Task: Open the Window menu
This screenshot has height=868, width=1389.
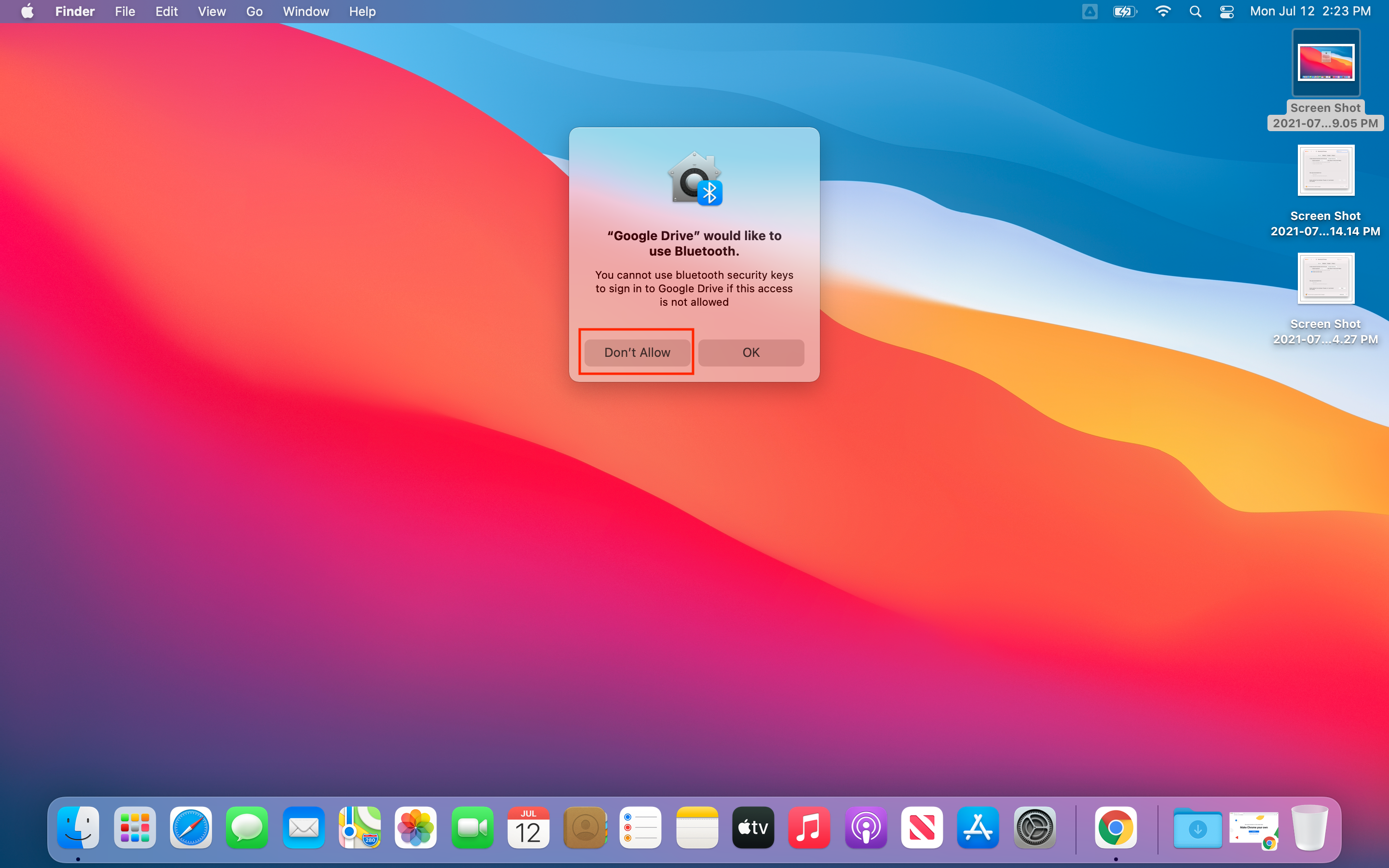Action: coord(305,12)
